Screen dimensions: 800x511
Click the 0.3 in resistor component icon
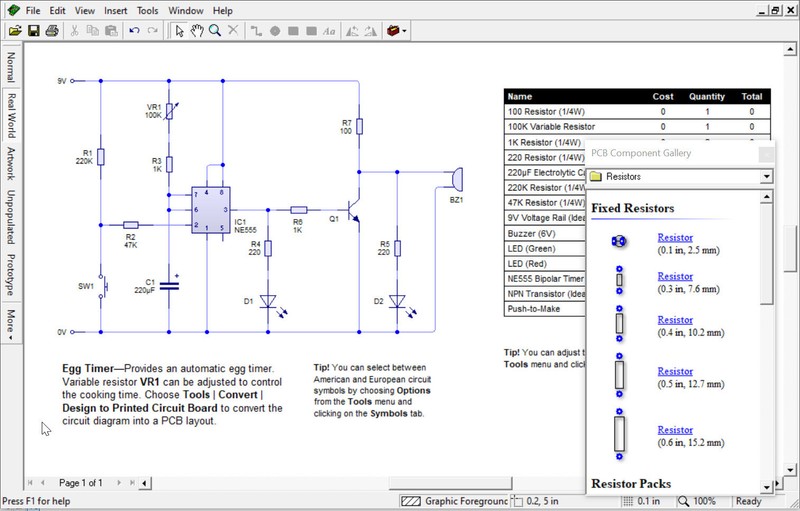(619, 280)
